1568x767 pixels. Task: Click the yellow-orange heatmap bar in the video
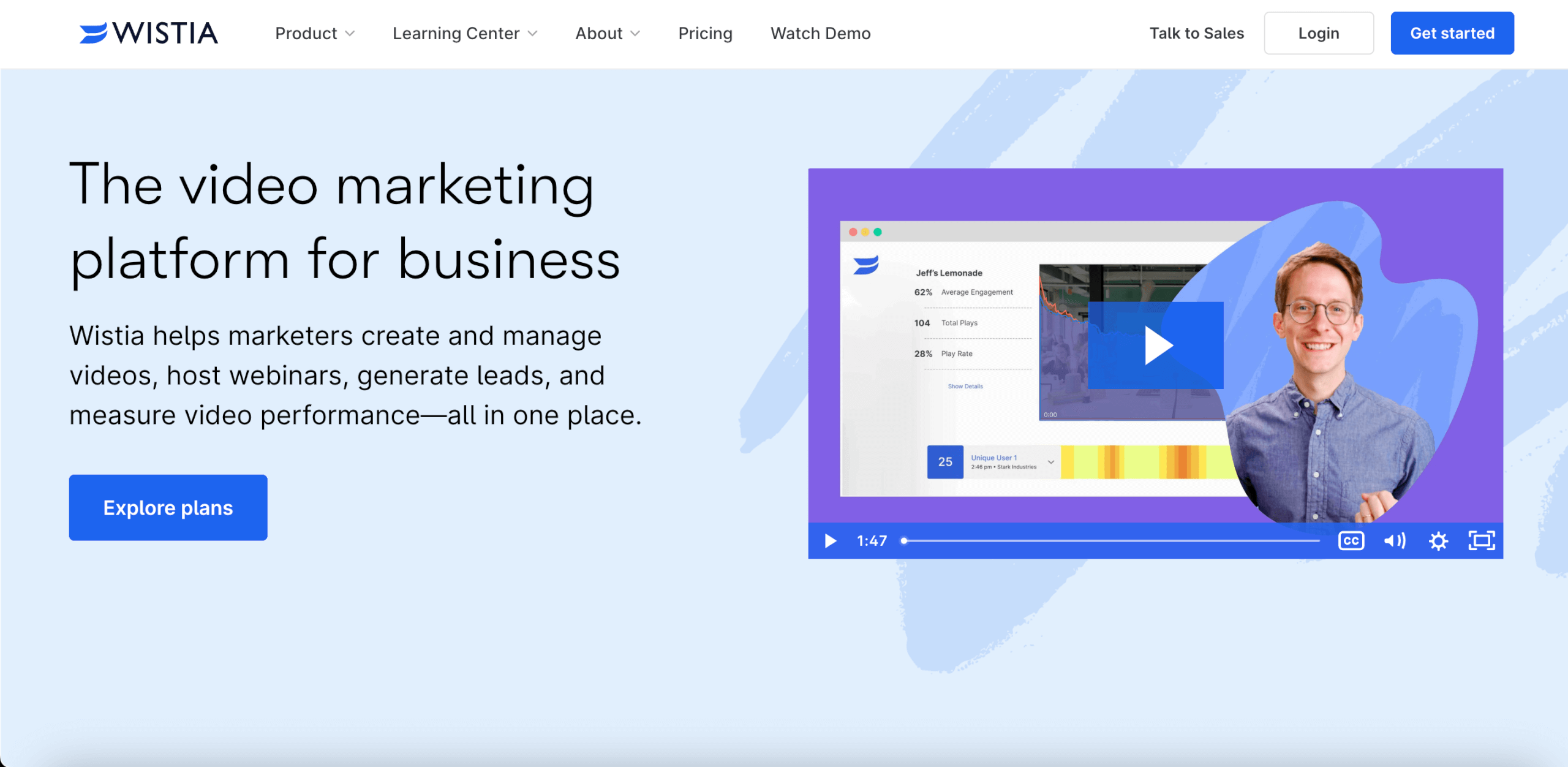pyautogui.click(x=1147, y=462)
